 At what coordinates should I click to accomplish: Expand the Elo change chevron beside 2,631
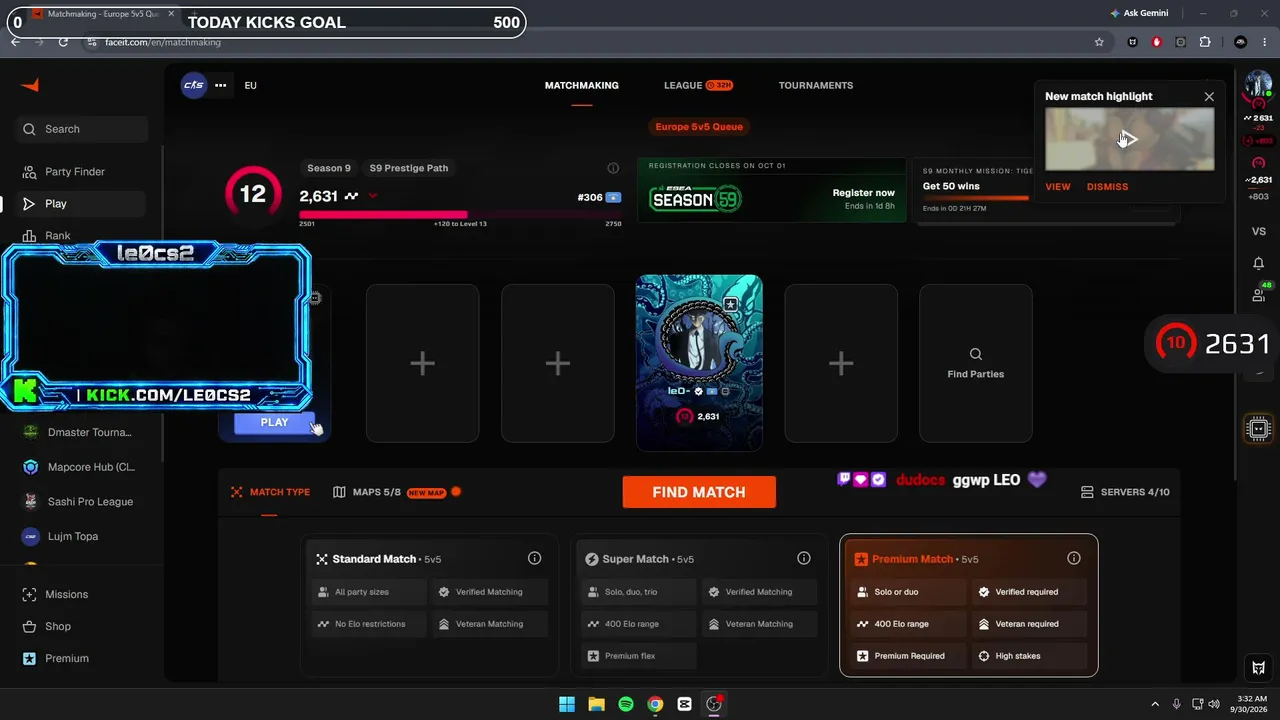click(x=373, y=196)
